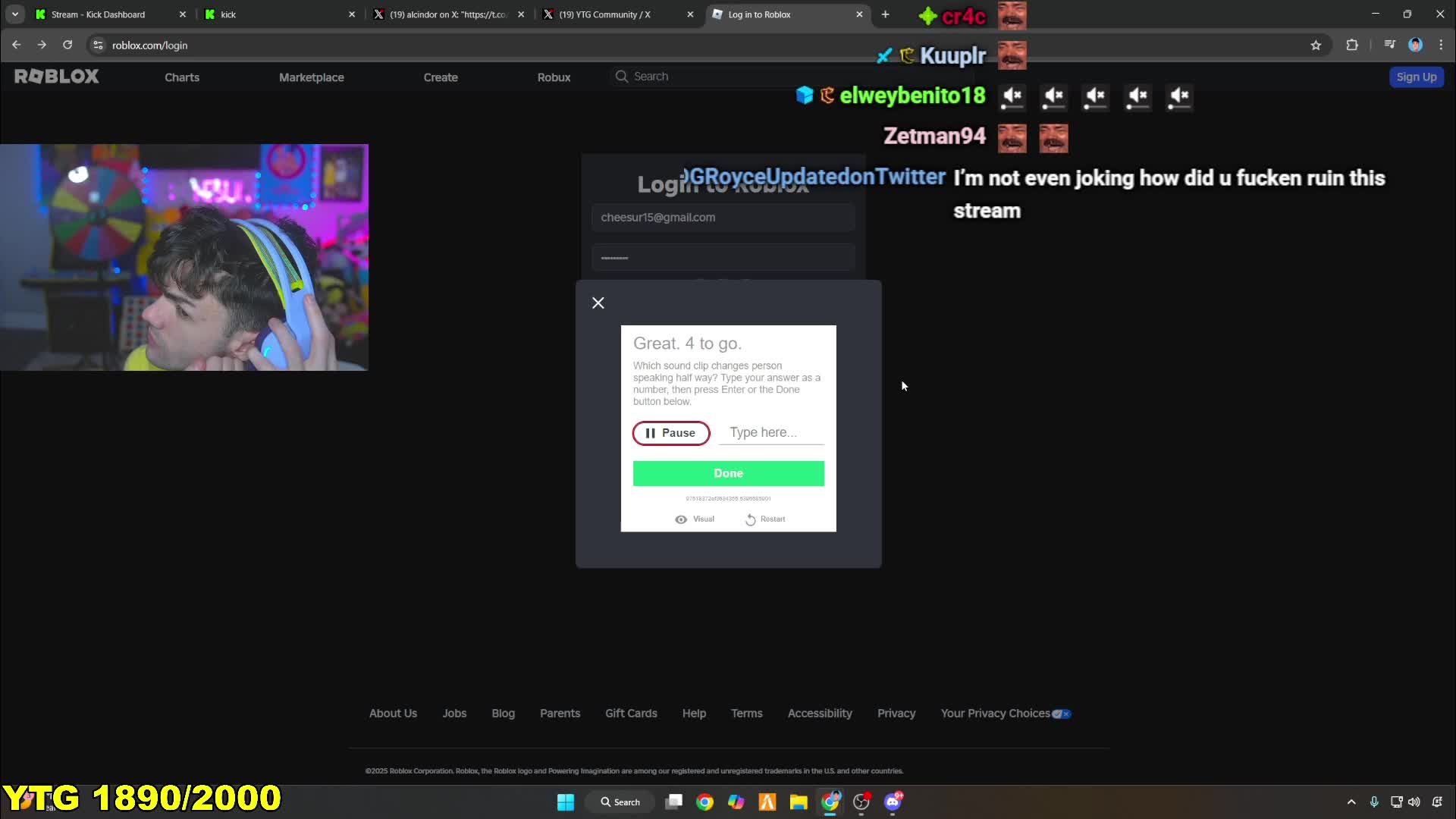Click the Sign Up button
The width and height of the screenshot is (1456, 819).
click(1417, 77)
